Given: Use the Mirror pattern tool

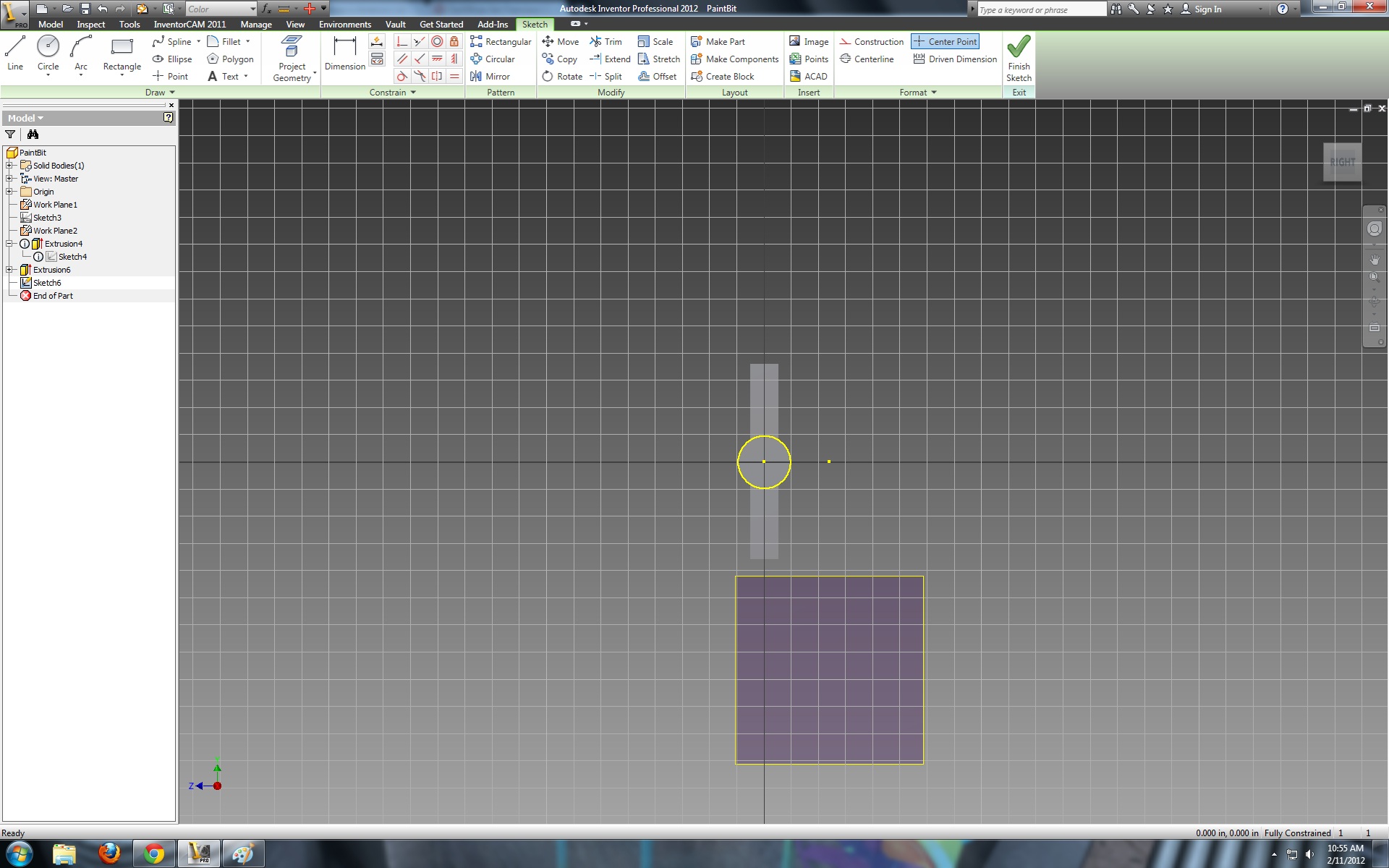Looking at the screenshot, I should click(490, 77).
